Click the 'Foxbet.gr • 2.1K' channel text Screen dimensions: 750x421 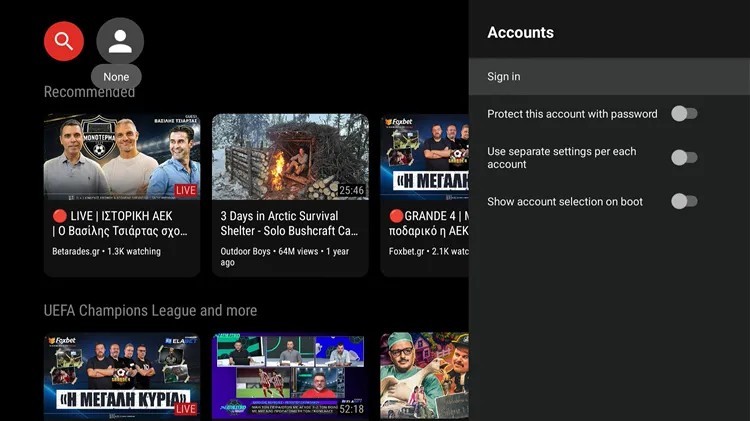pyautogui.click(x=429, y=251)
